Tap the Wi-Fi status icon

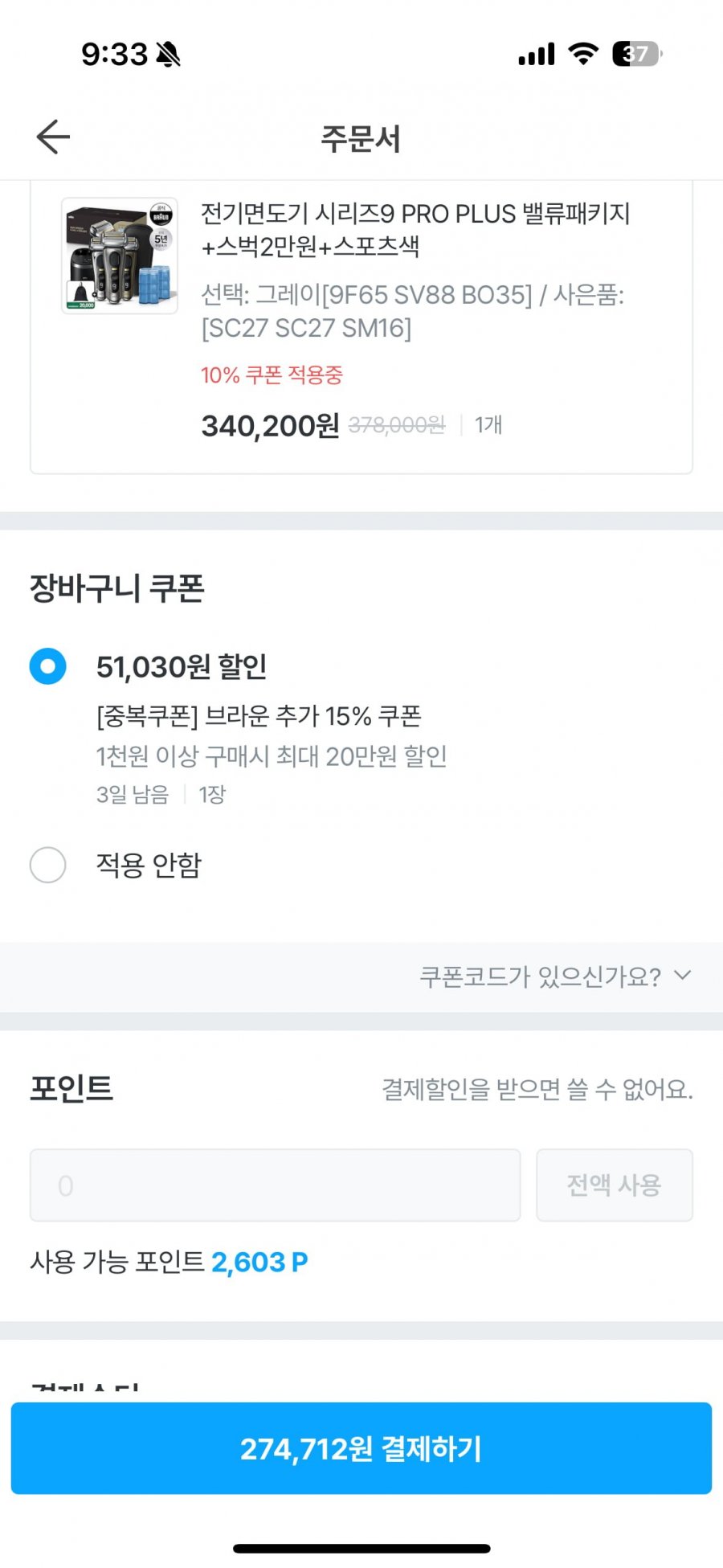coord(582,54)
